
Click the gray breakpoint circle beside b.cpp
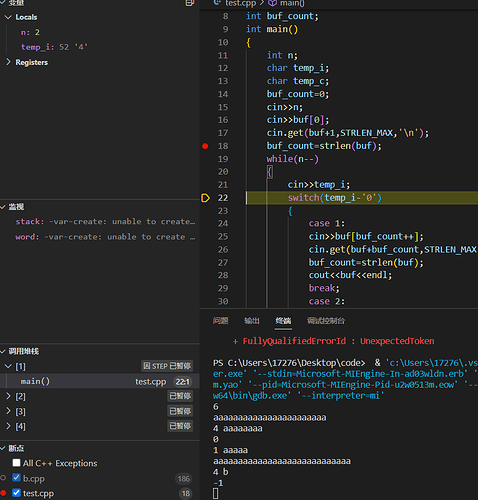(3, 478)
